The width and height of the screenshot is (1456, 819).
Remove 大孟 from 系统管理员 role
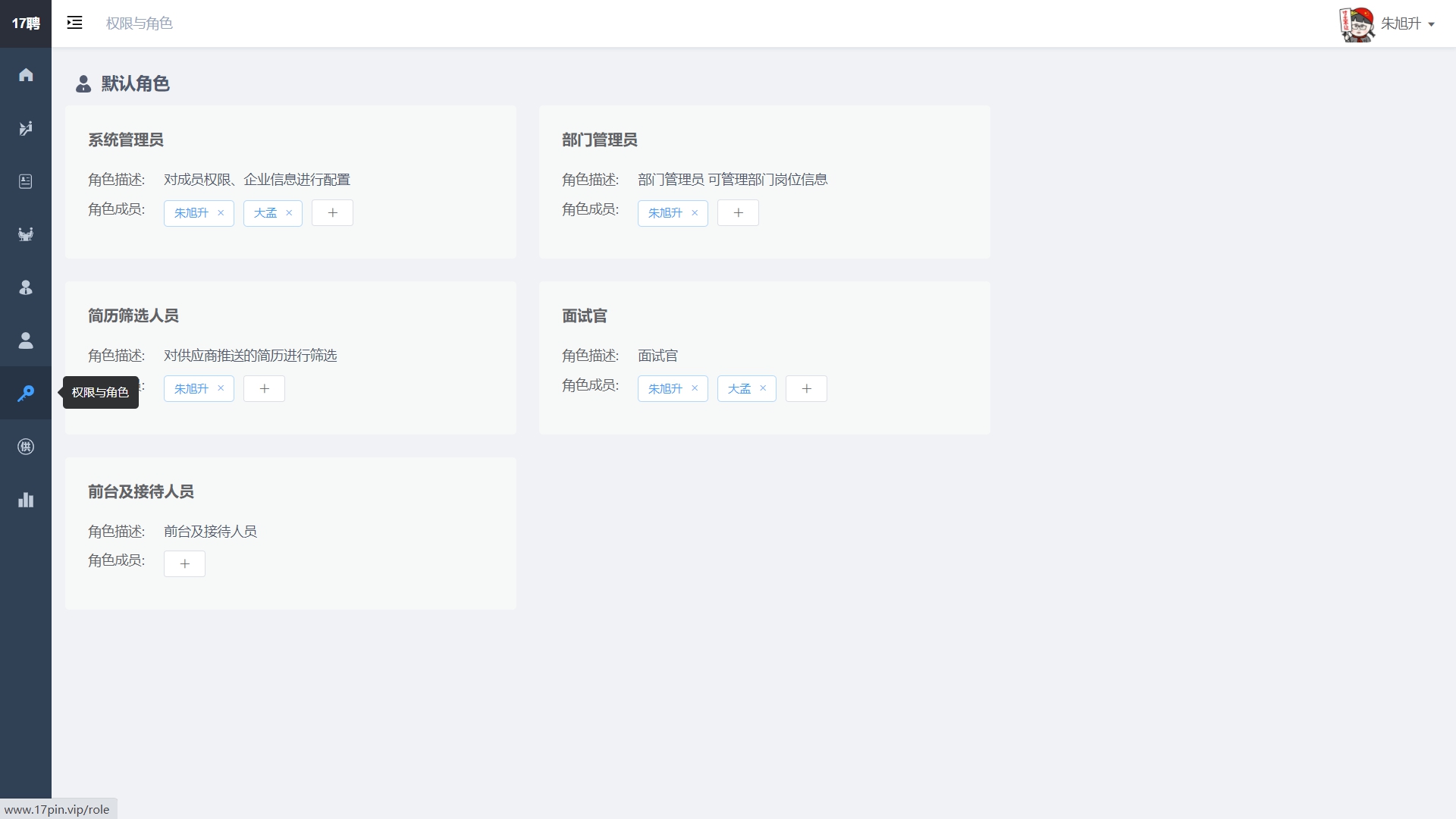pyautogui.click(x=289, y=213)
